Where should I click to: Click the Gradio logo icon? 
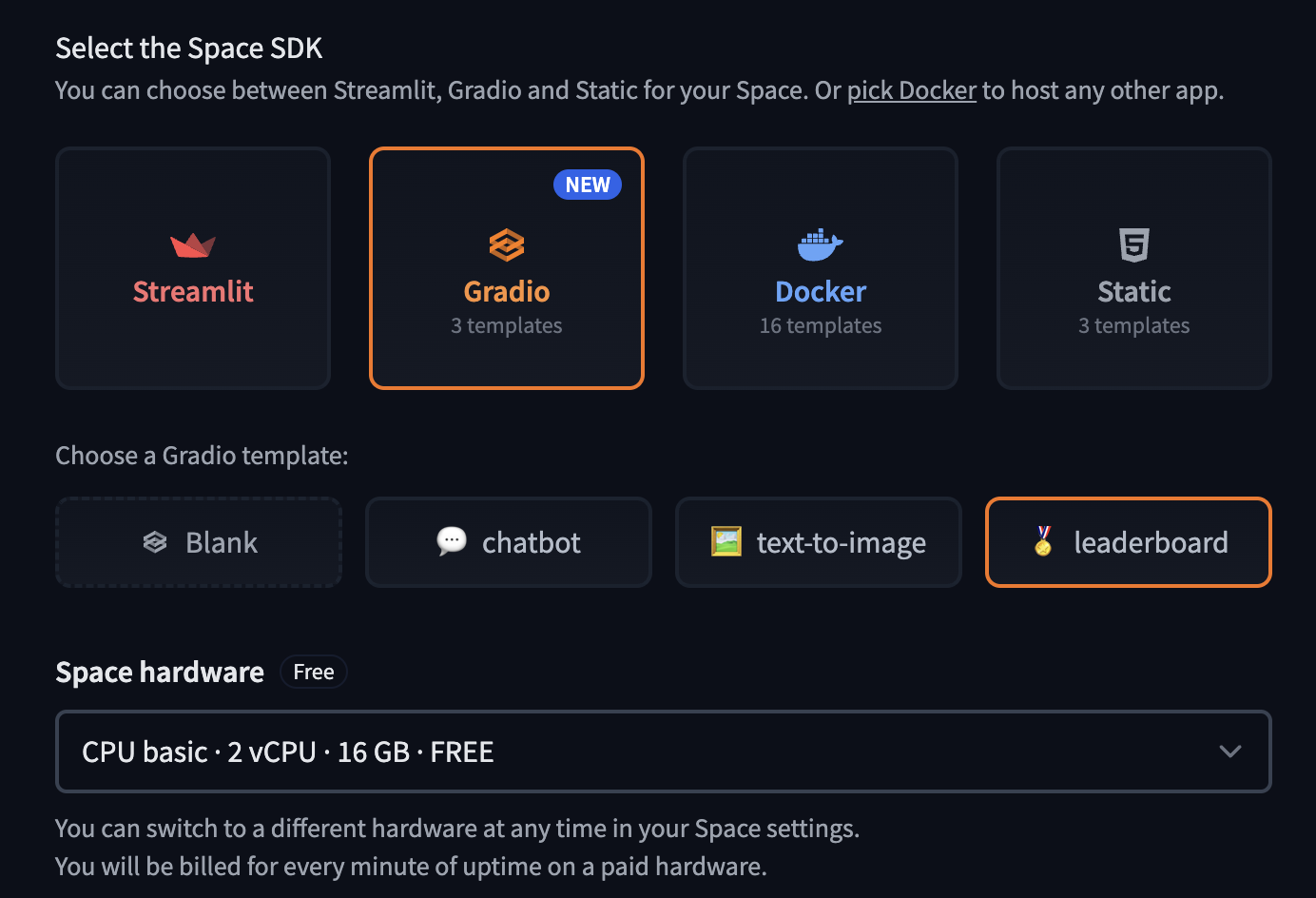click(506, 244)
